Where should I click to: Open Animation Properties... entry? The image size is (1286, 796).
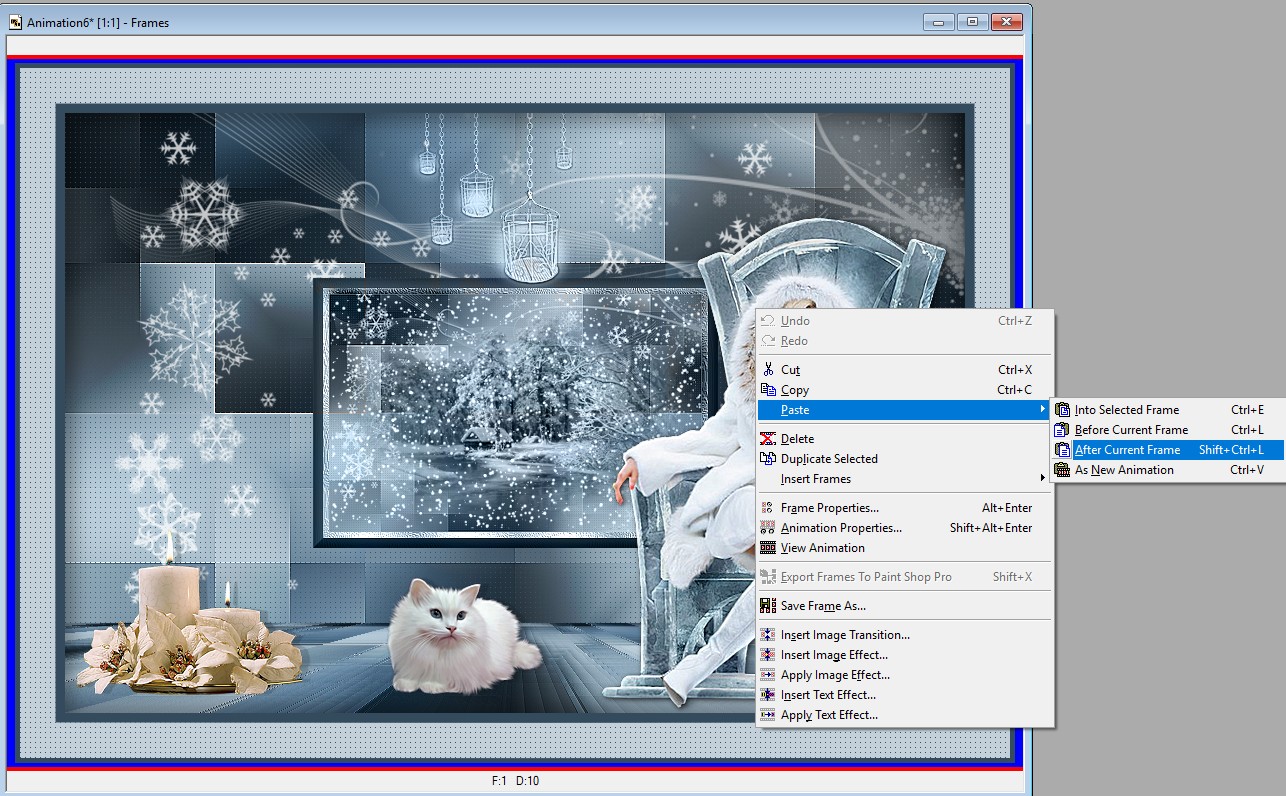click(x=903, y=528)
